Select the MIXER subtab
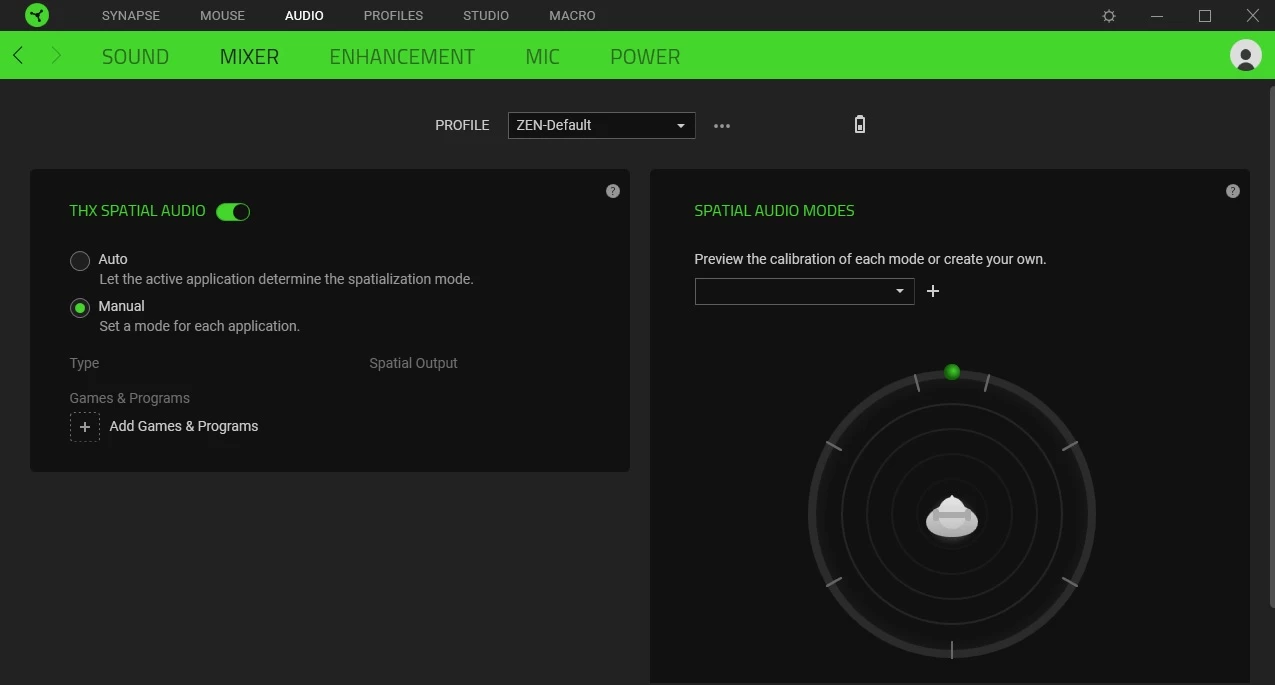This screenshot has height=685, width=1275. tap(249, 57)
